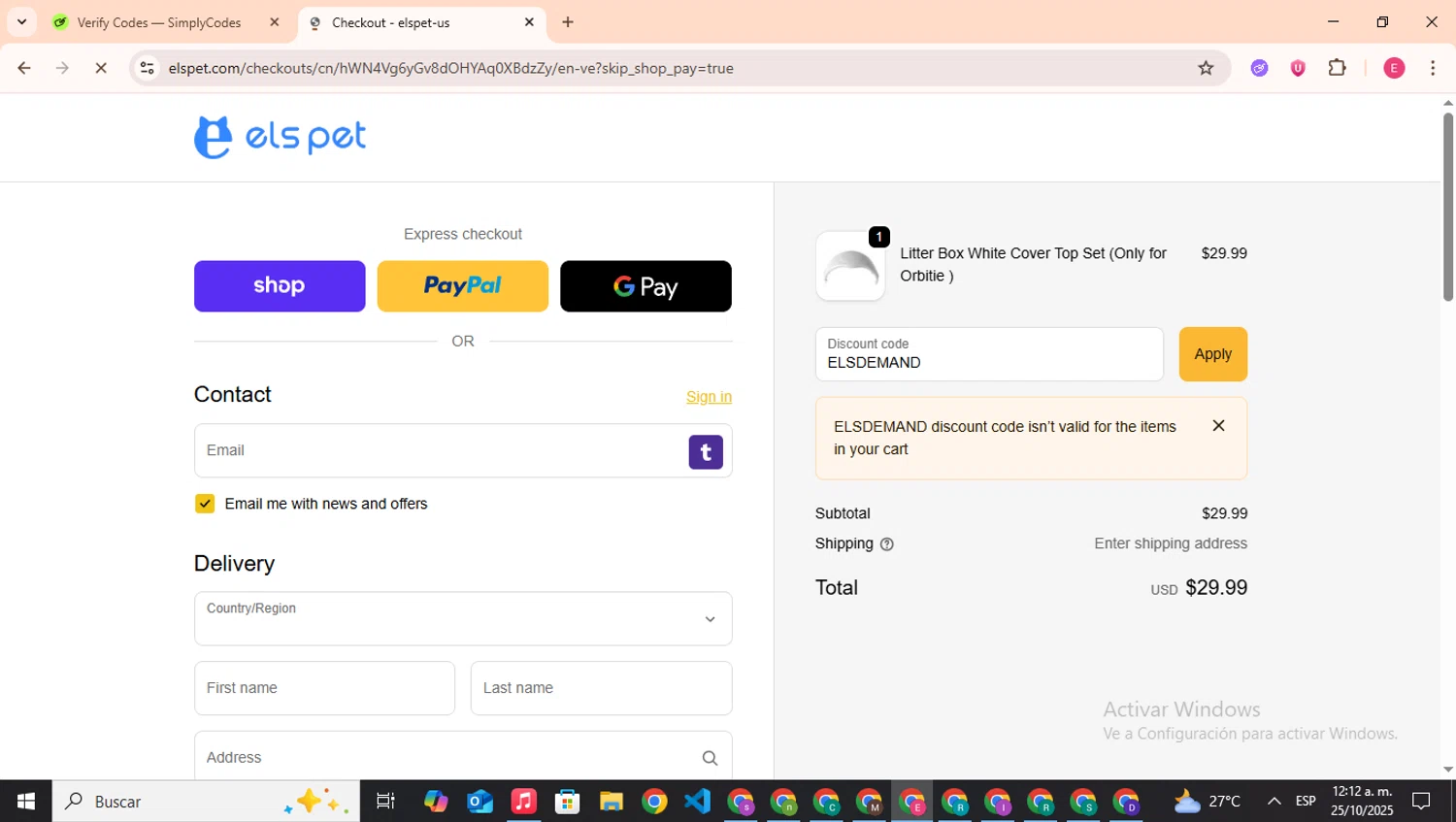Open the Chrome profile E avatar
Viewport: 1456px width, 822px height.
(x=1394, y=68)
